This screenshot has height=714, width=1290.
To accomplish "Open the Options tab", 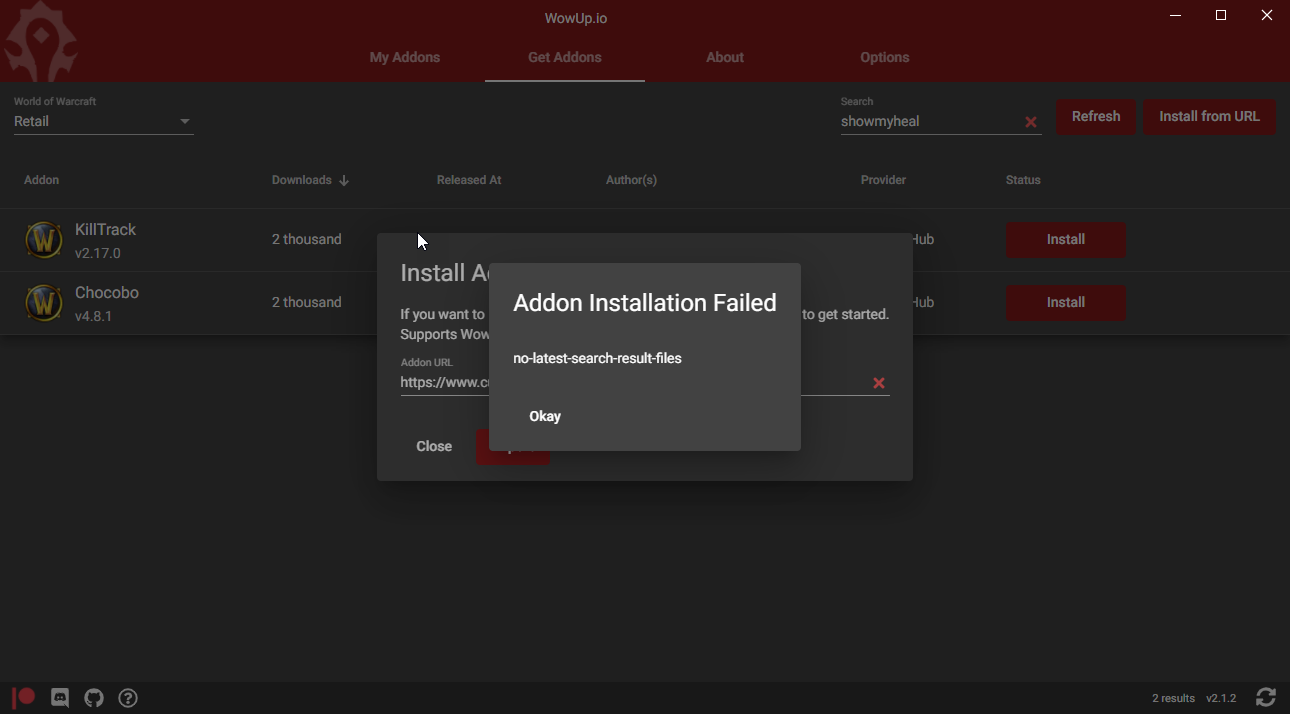I will coord(884,57).
